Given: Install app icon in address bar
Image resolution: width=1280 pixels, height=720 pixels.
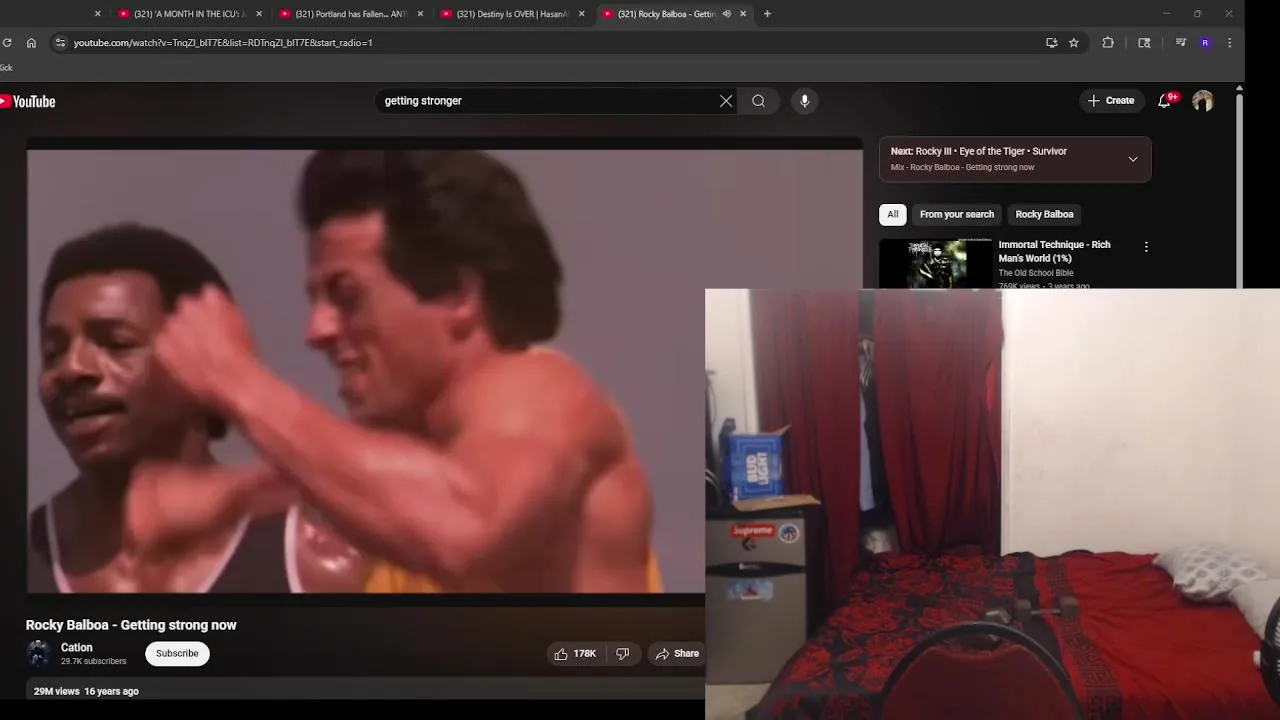Looking at the screenshot, I should (x=1051, y=43).
